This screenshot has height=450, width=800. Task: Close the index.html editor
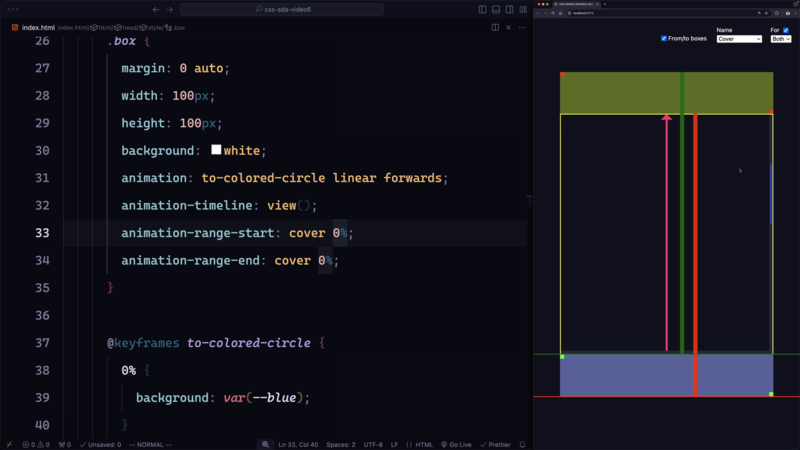(508, 28)
